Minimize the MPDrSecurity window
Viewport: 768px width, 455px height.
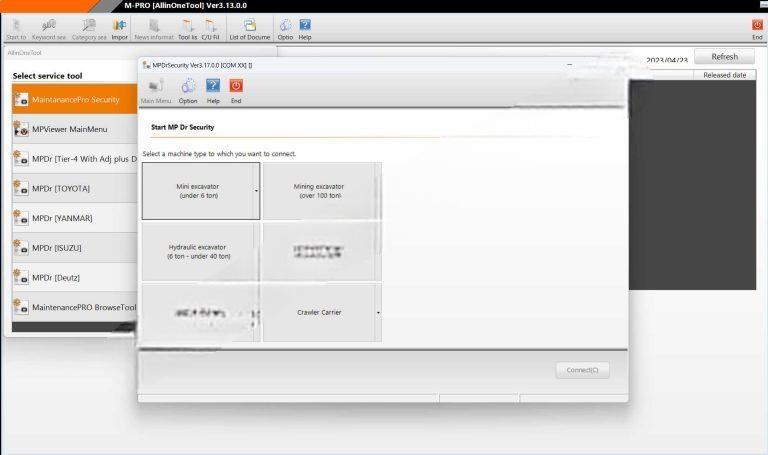[x=569, y=65]
